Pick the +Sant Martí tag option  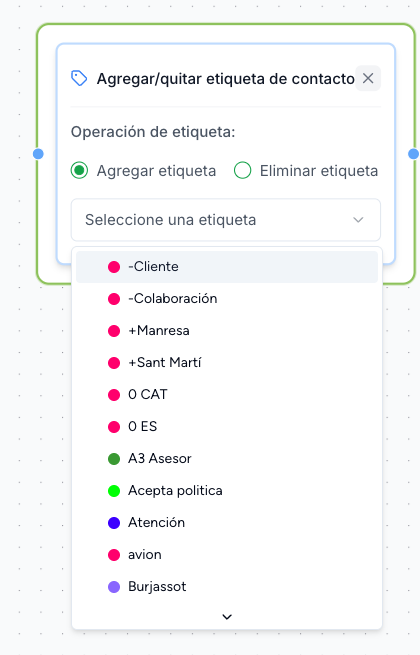[x=227, y=363]
